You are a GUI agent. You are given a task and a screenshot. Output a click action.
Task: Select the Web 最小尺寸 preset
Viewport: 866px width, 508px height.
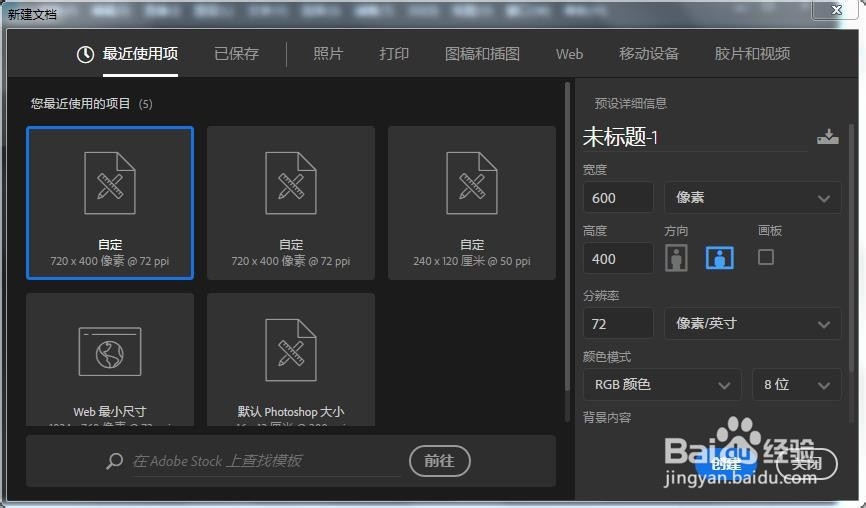click(110, 359)
